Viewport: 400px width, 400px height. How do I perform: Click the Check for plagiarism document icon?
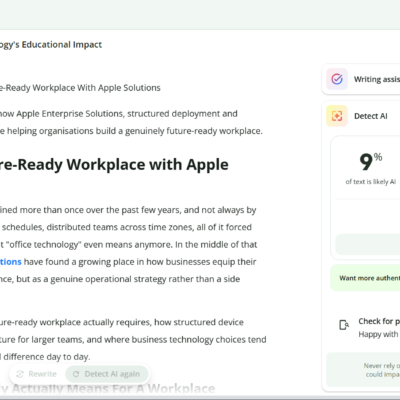tap(344, 324)
